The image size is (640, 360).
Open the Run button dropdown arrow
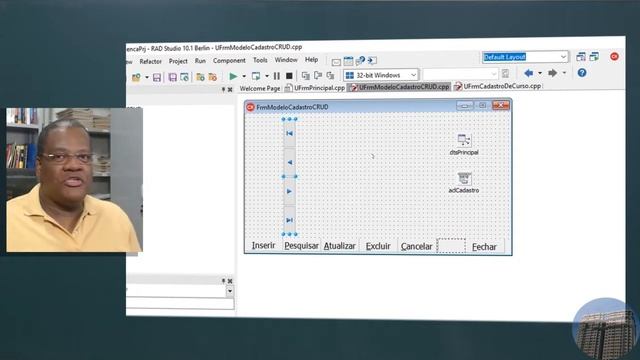click(x=244, y=76)
